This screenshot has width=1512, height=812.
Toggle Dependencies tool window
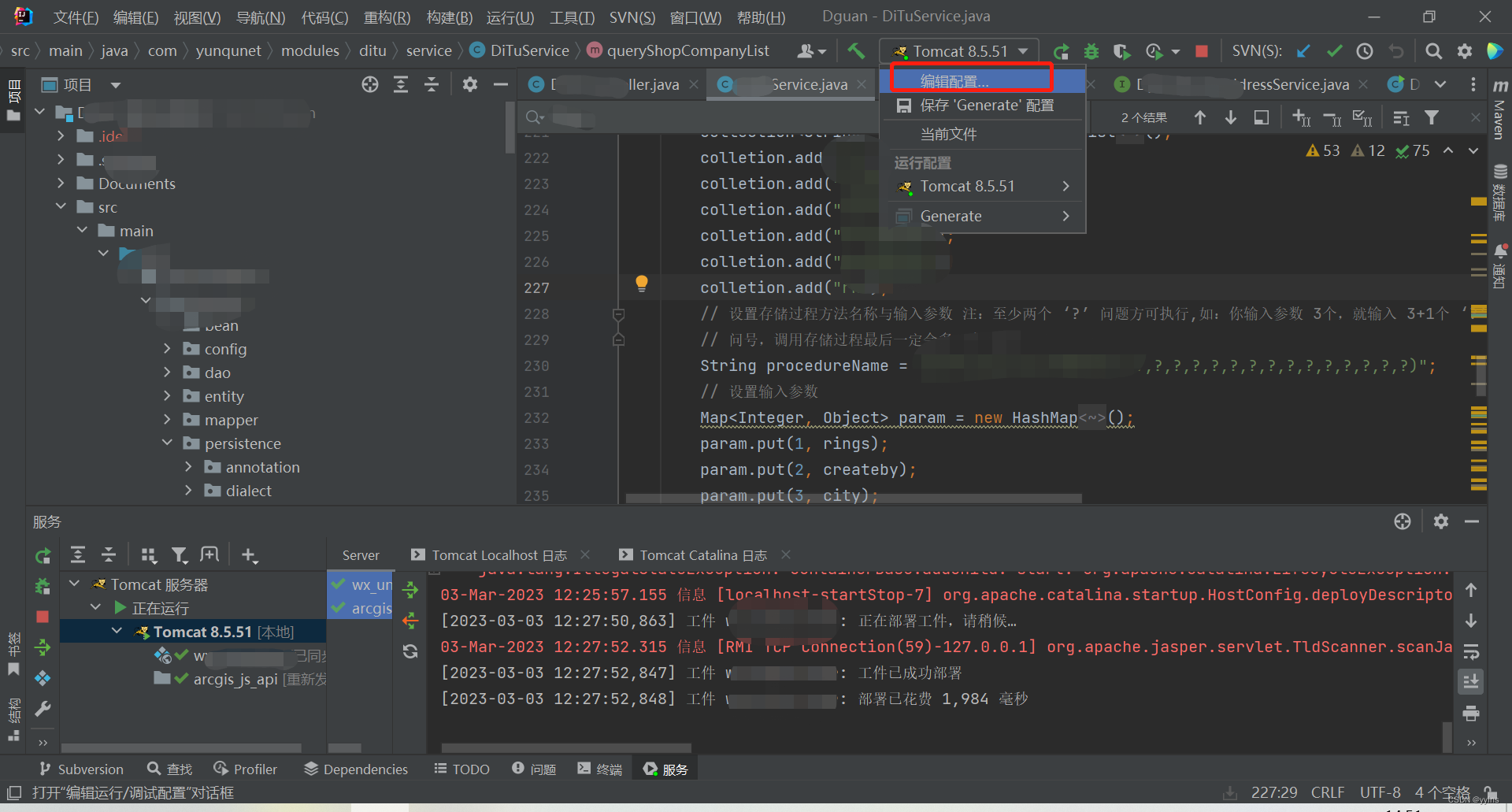coord(356,769)
